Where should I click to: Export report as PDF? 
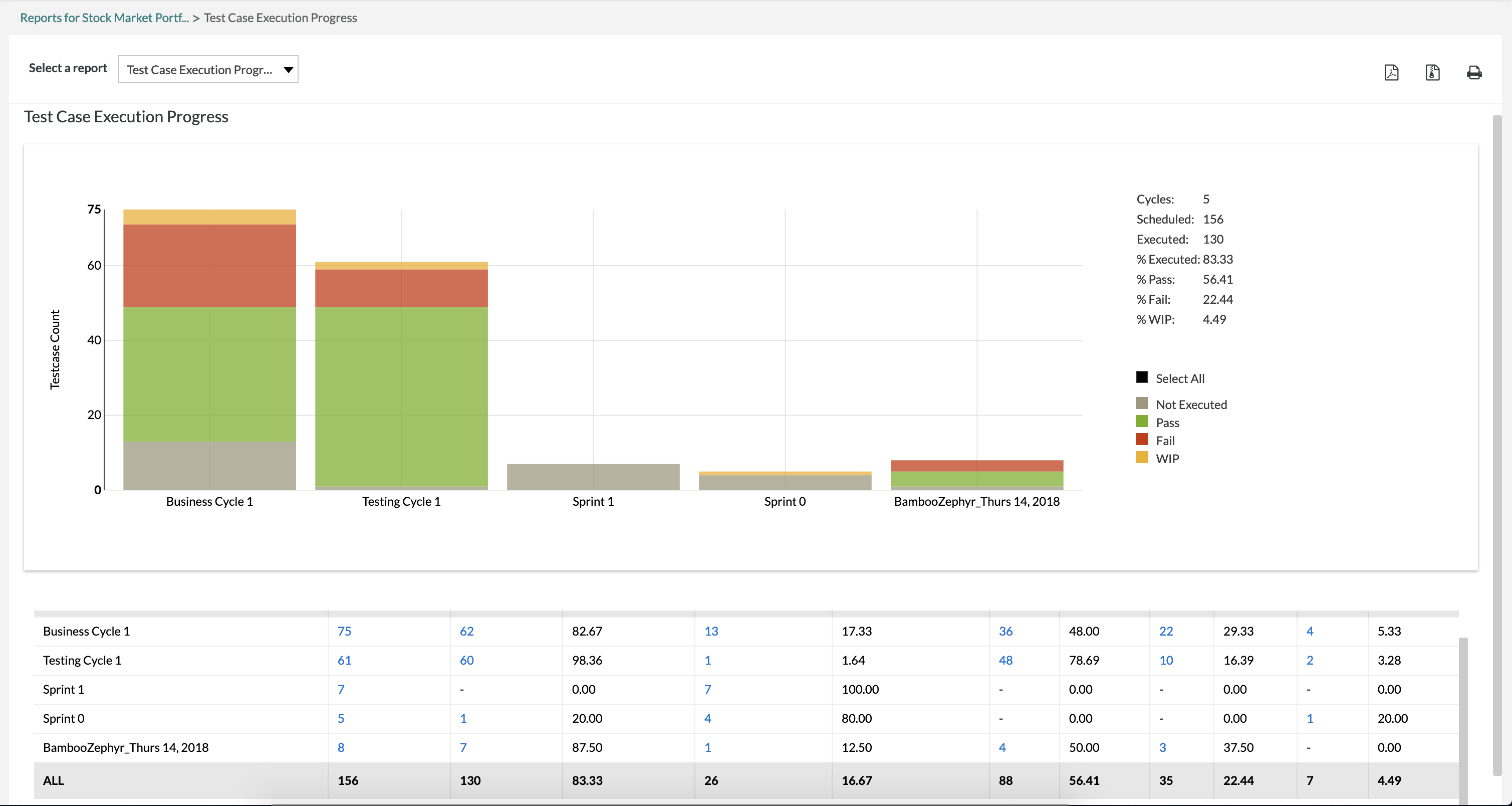(1391, 72)
